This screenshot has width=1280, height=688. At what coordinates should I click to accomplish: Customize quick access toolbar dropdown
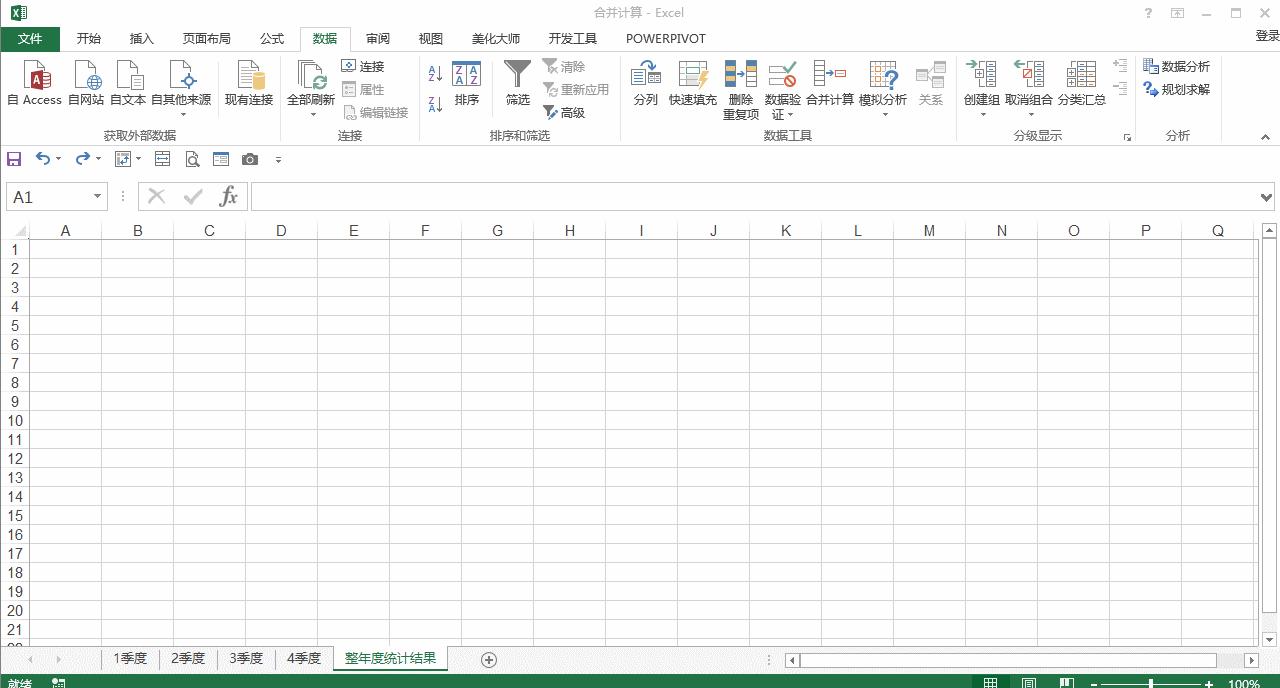(278, 159)
